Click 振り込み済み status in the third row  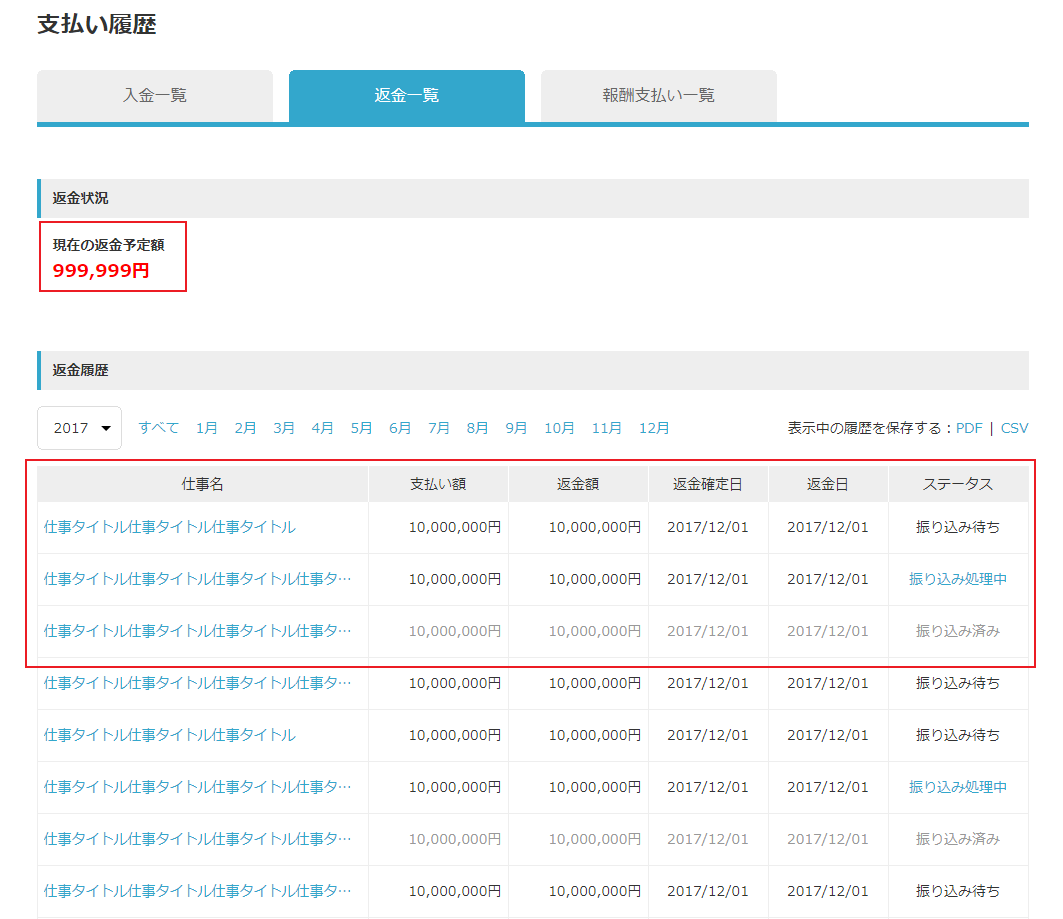click(x=958, y=631)
